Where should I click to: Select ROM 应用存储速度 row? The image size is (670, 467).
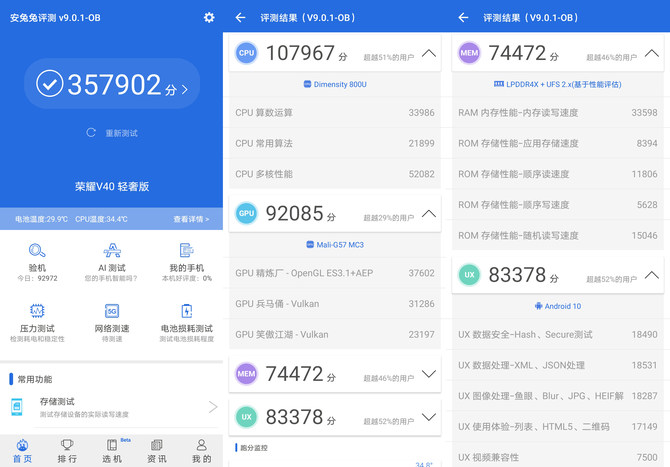click(558, 143)
